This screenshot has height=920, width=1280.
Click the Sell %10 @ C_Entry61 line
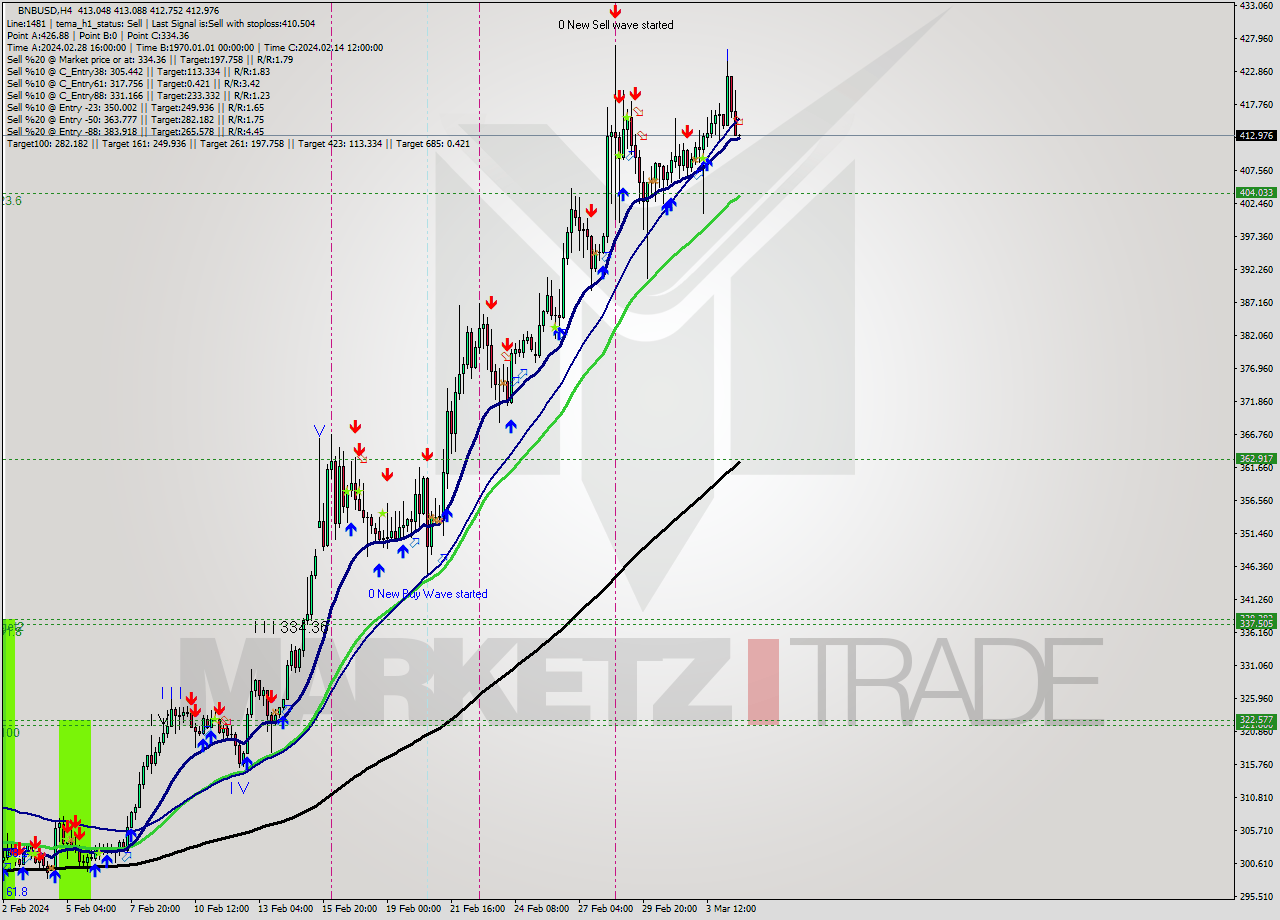[x=134, y=83]
